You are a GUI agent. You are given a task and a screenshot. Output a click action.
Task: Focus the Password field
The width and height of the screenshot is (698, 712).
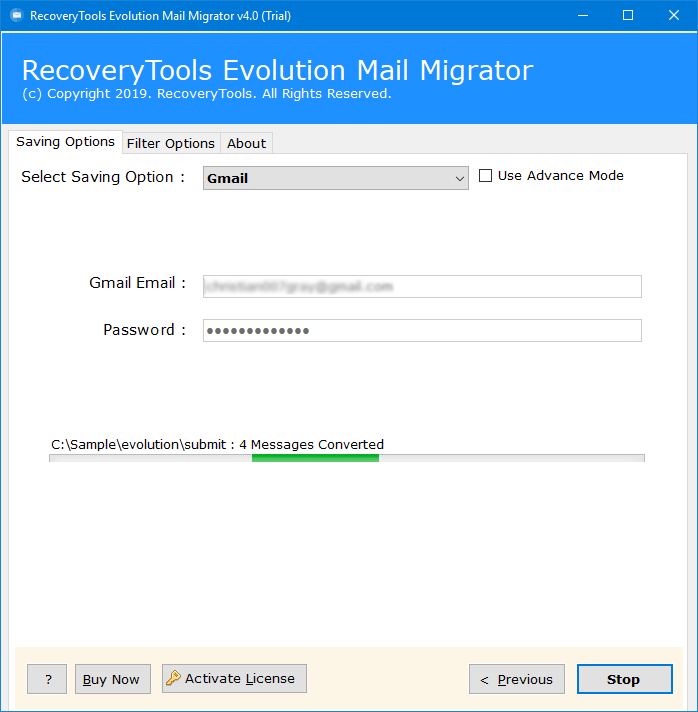pyautogui.click(x=422, y=331)
